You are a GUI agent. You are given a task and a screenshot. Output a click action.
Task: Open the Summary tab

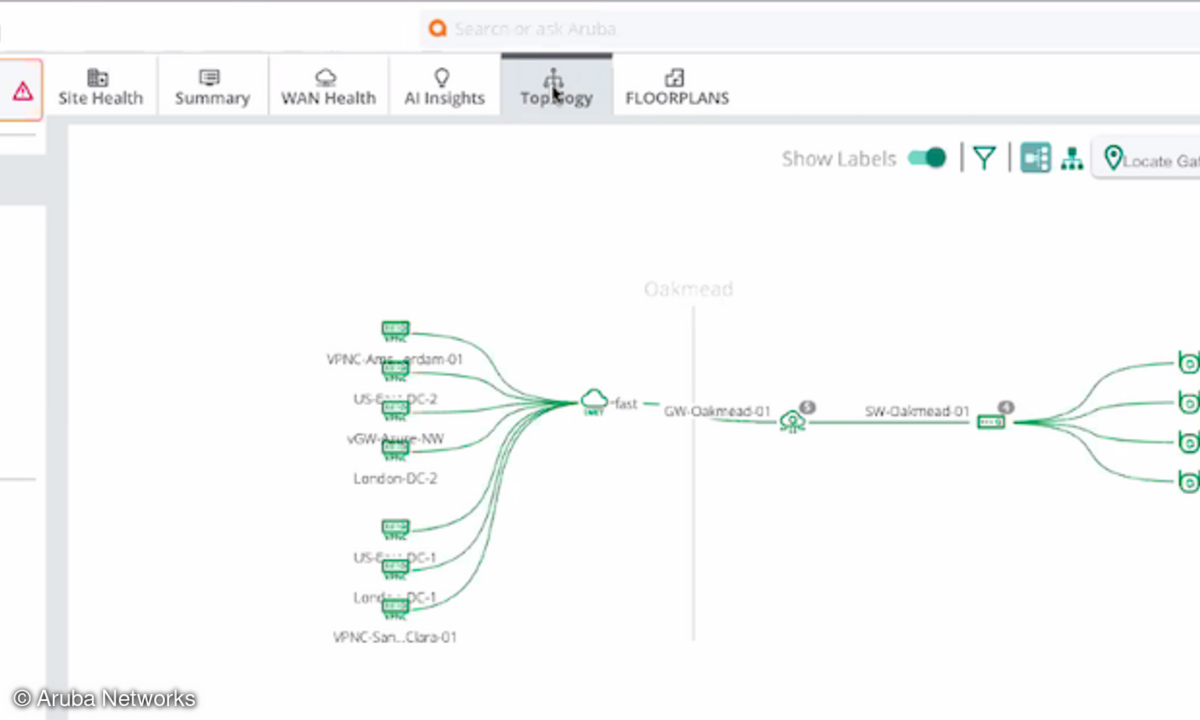click(x=212, y=87)
